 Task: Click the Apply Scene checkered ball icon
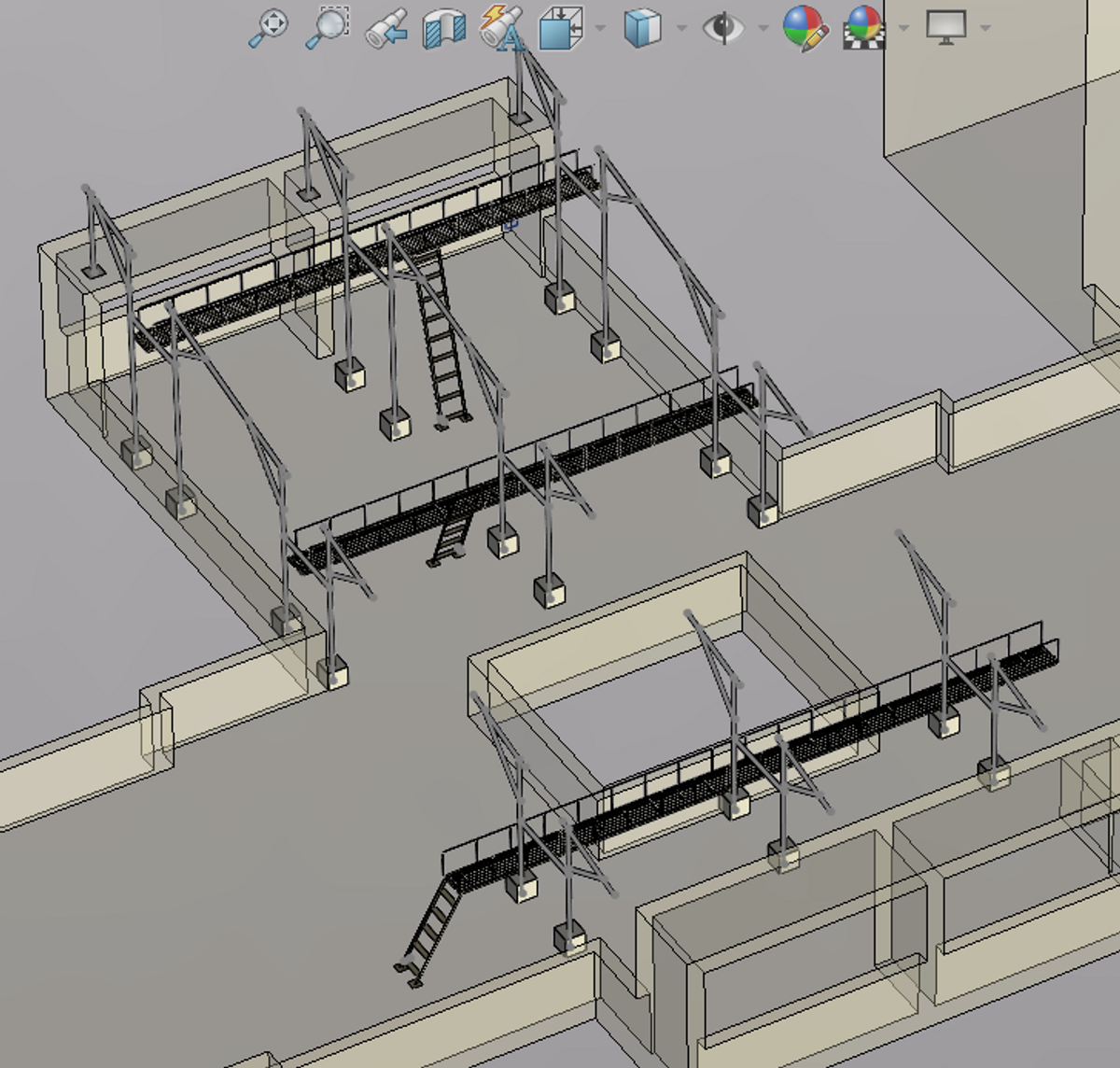[x=863, y=28]
